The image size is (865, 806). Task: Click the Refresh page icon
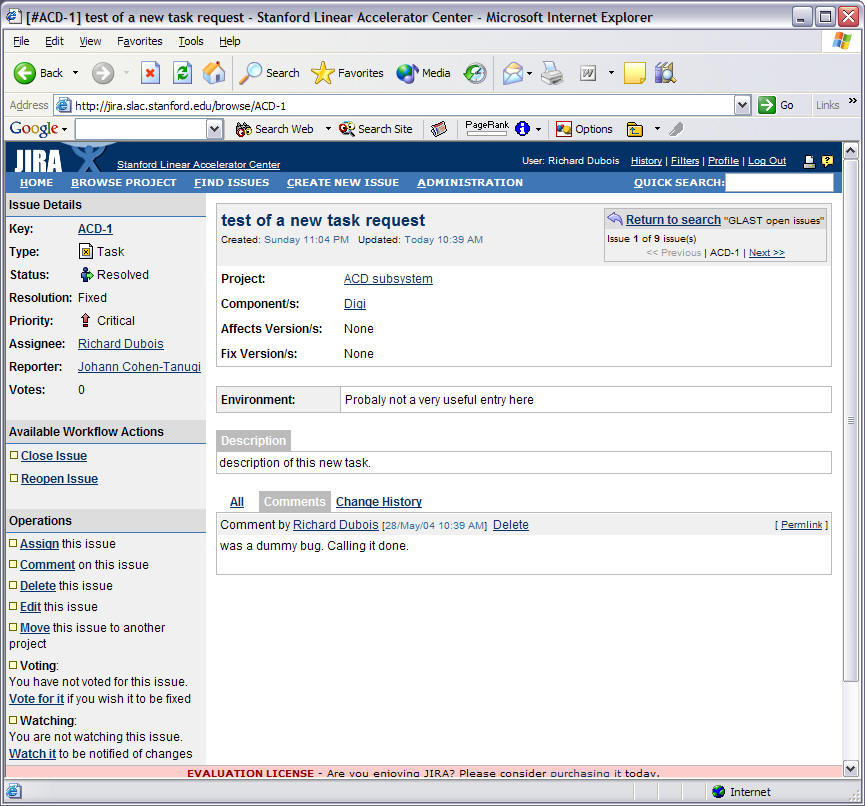pos(183,73)
